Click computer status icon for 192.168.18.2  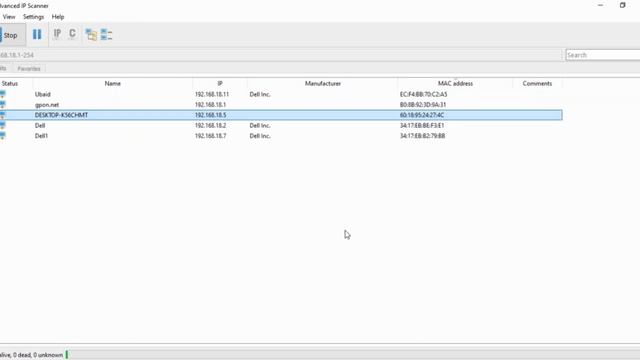click(3, 125)
